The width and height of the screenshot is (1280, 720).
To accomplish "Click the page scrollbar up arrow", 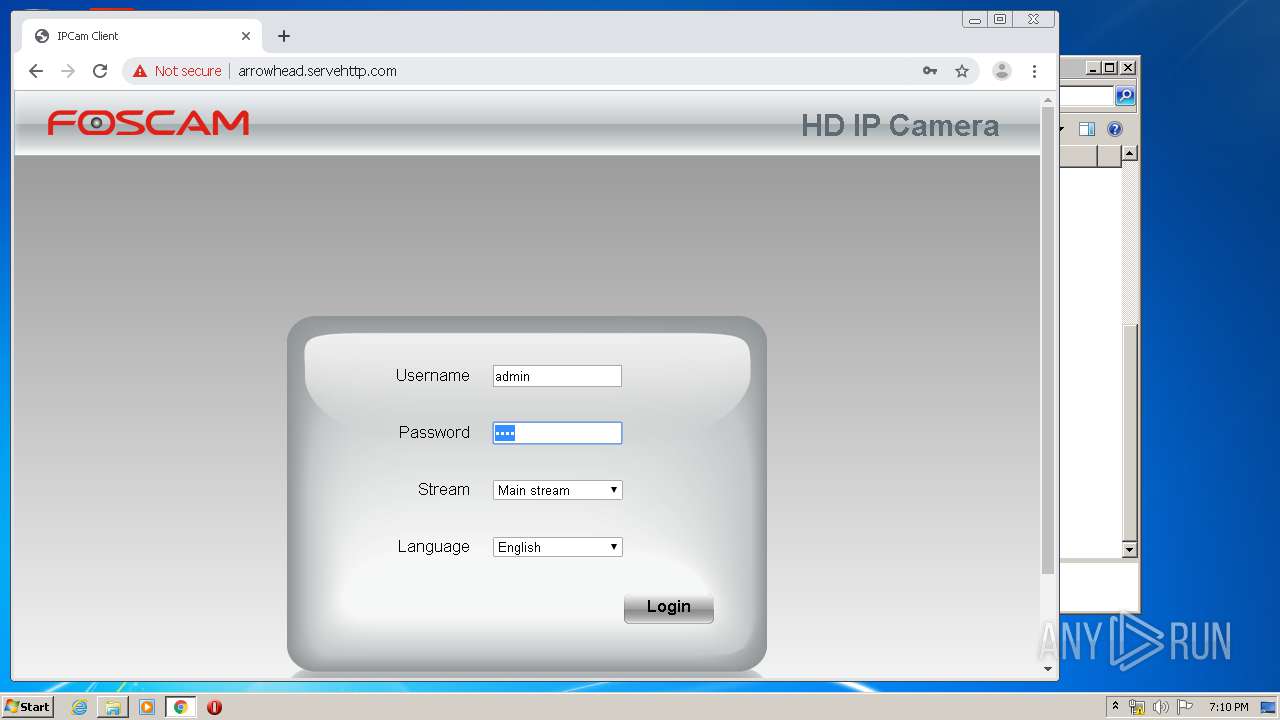I will [x=1048, y=100].
